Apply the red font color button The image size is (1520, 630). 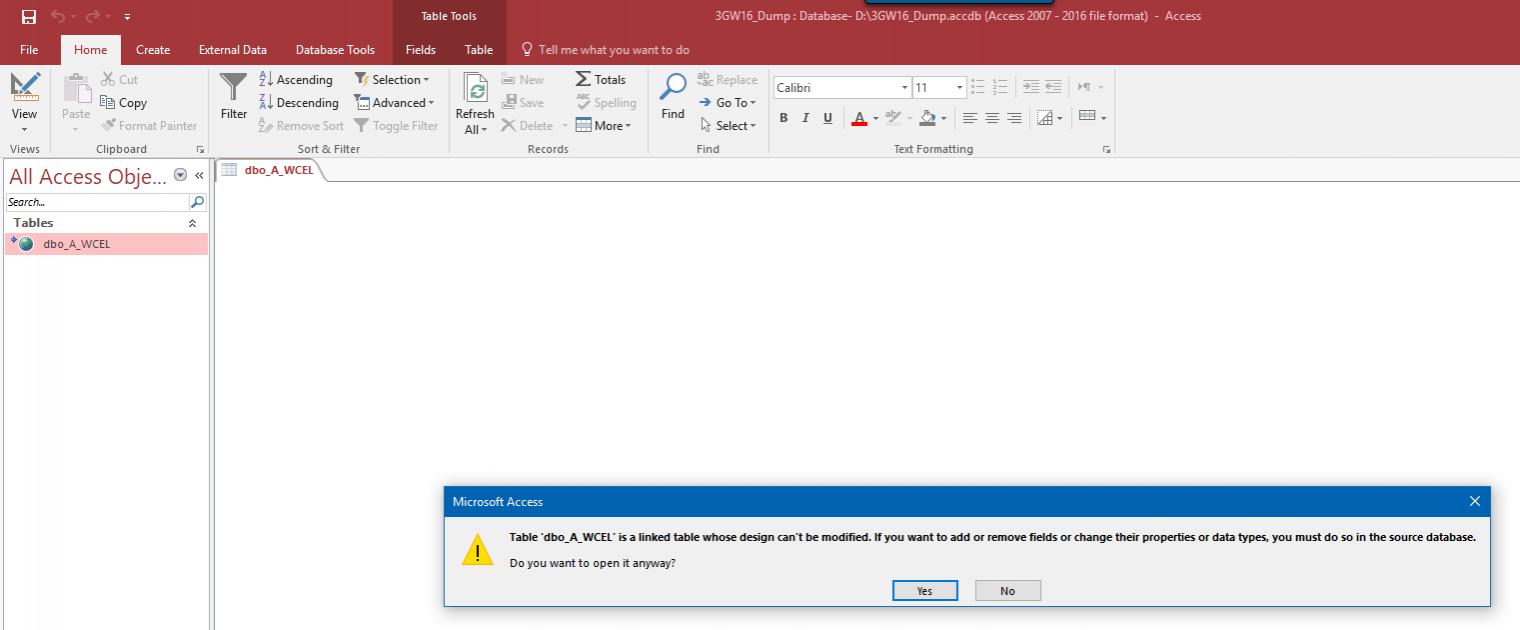(x=859, y=118)
